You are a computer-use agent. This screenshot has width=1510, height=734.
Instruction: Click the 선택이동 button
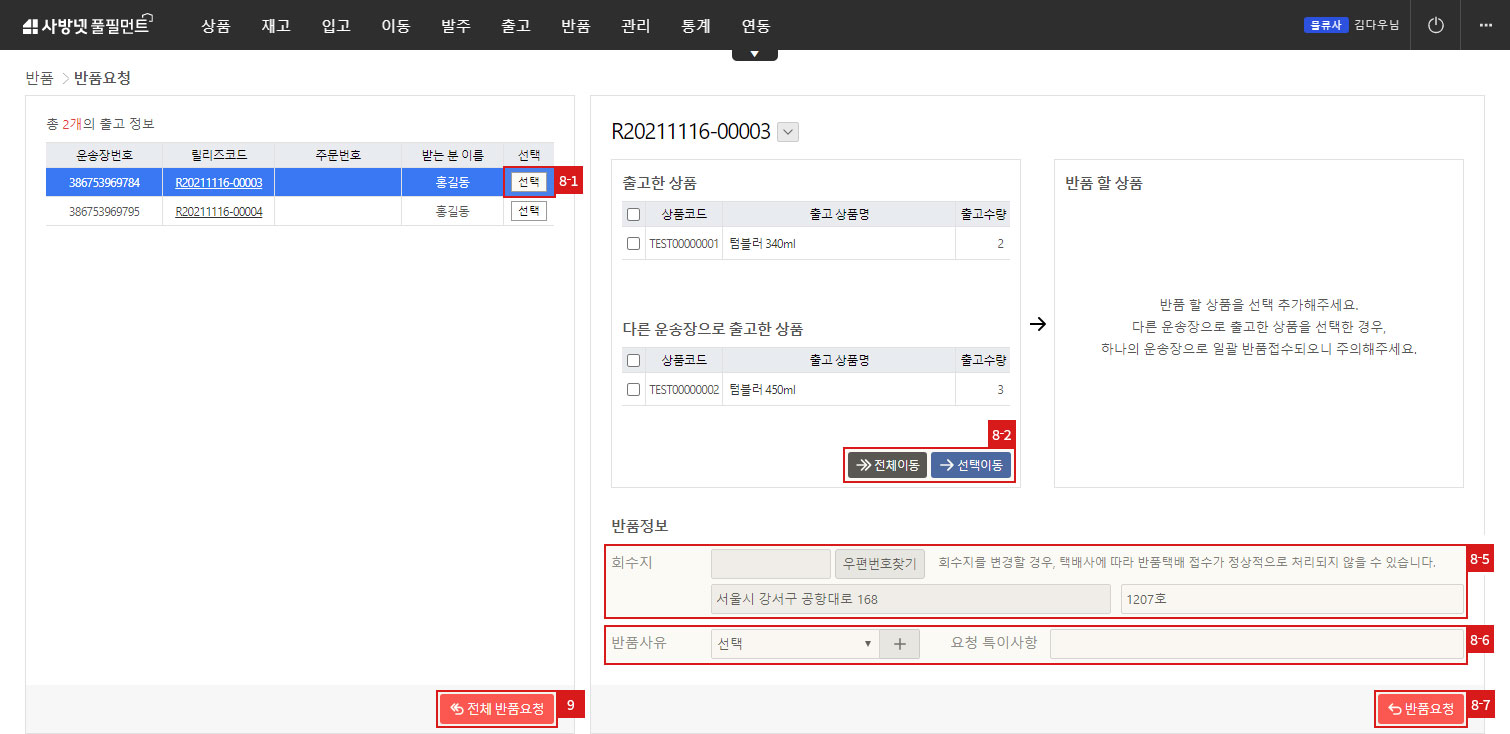pyautogui.click(x=970, y=465)
